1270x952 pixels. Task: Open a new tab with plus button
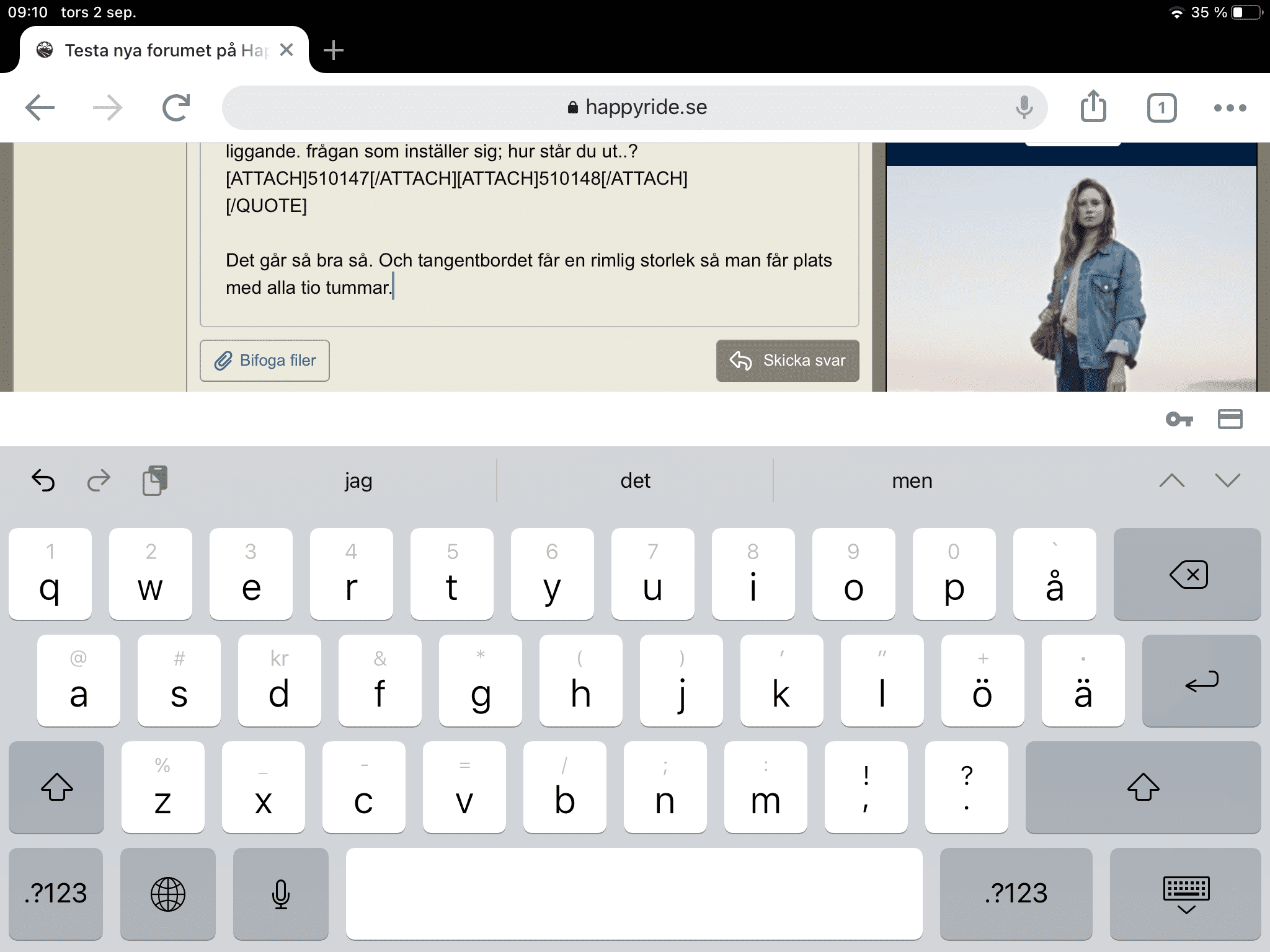pos(334,50)
